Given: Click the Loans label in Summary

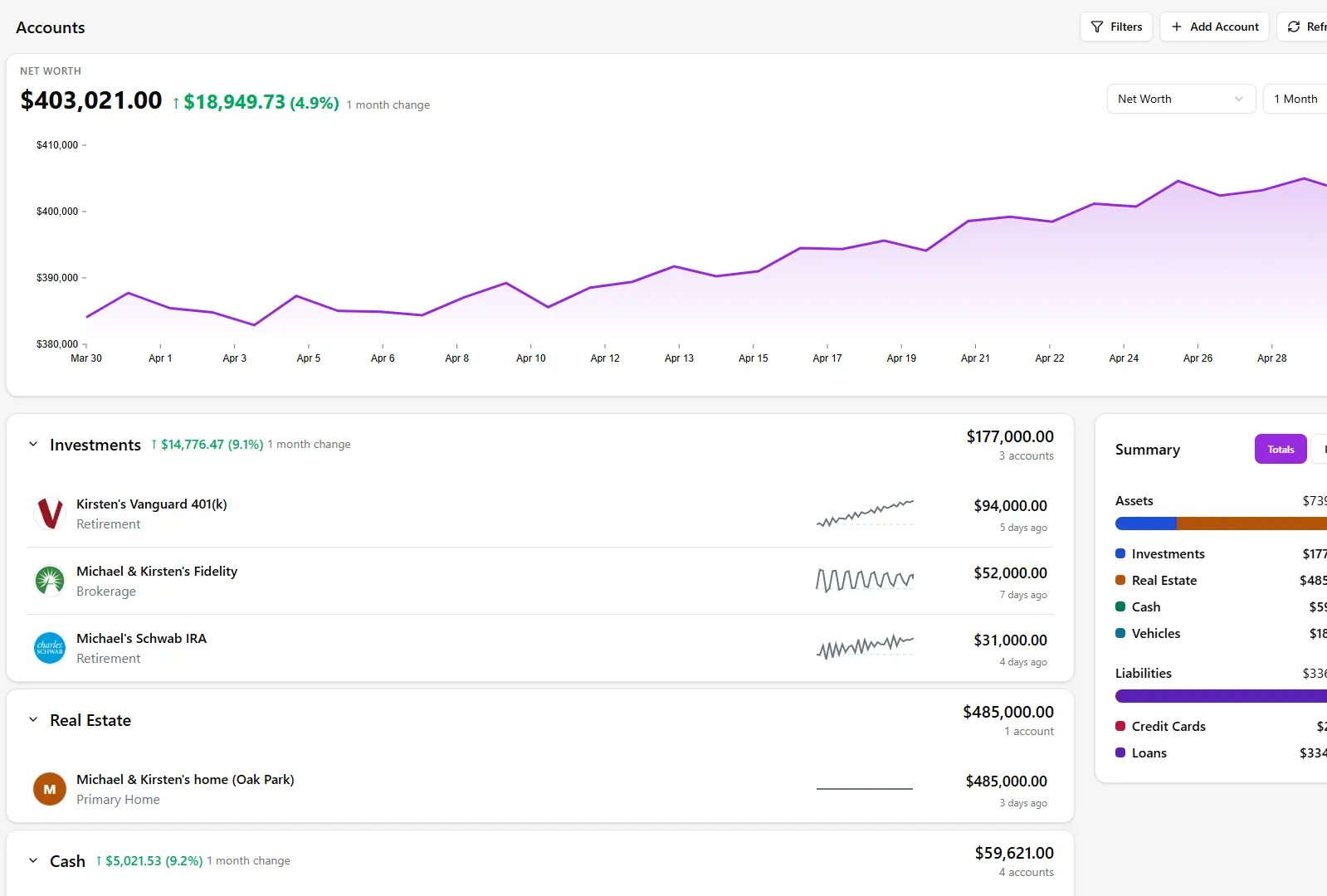Looking at the screenshot, I should [1149, 752].
